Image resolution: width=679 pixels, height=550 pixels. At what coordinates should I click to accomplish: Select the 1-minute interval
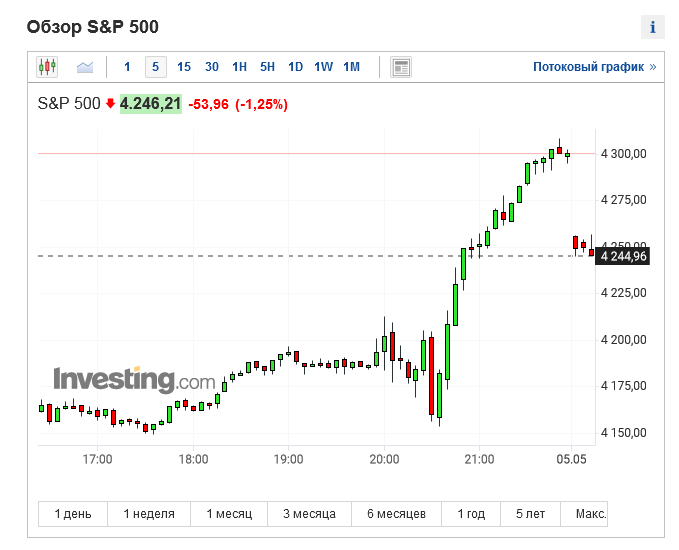pyautogui.click(x=127, y=67)
